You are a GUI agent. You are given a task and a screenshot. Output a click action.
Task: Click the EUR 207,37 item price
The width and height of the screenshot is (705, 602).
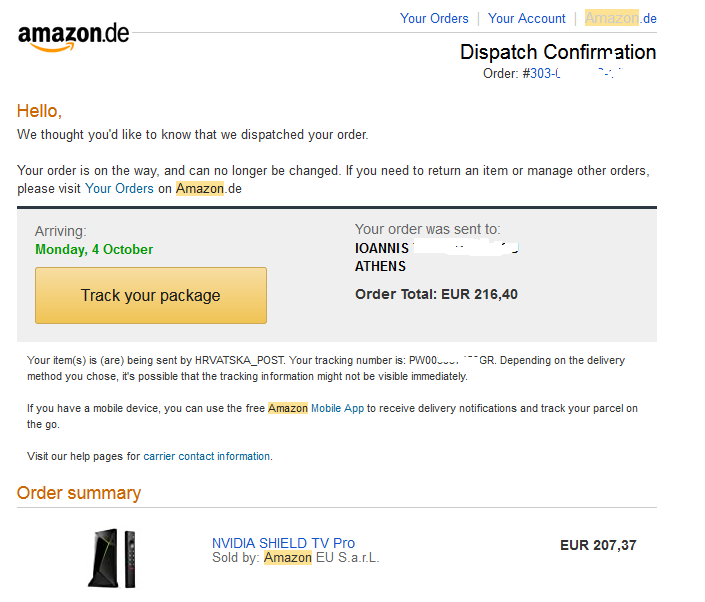(598, 545)
